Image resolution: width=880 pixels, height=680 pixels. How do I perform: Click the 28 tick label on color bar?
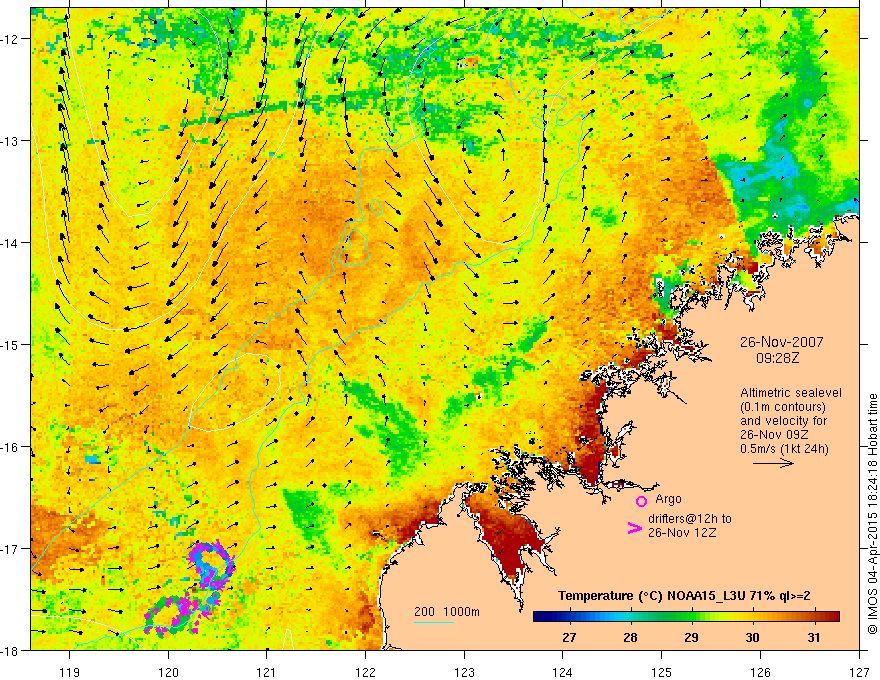pos(630,637)
